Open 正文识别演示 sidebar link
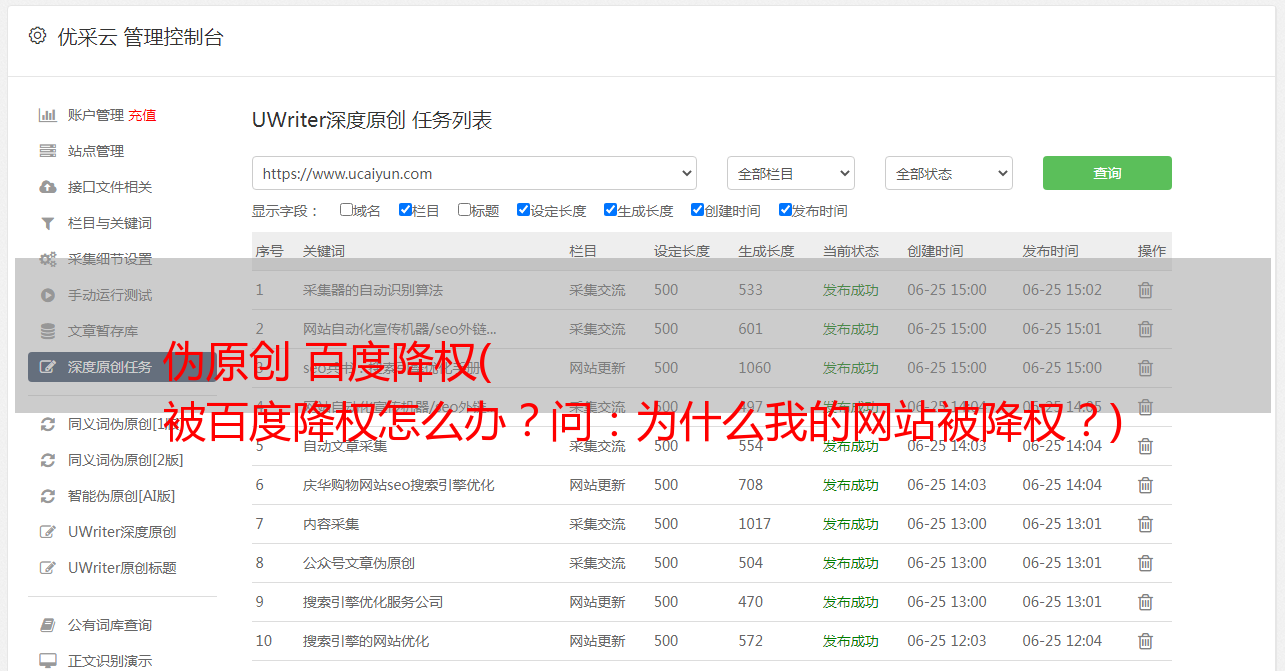The height and width of the screenshot is (671, 1285). pyautogui.click(x=110, y=661)
